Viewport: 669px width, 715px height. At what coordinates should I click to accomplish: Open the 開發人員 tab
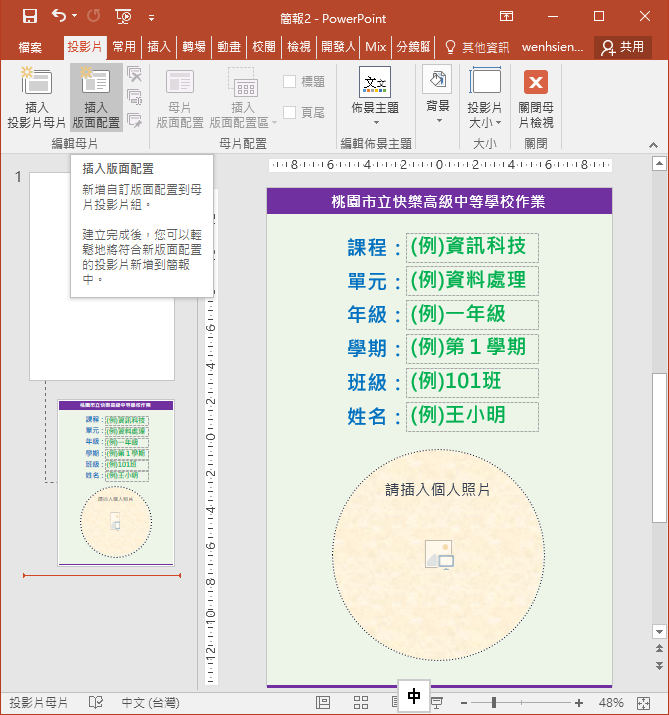click(x=338, y=47)
